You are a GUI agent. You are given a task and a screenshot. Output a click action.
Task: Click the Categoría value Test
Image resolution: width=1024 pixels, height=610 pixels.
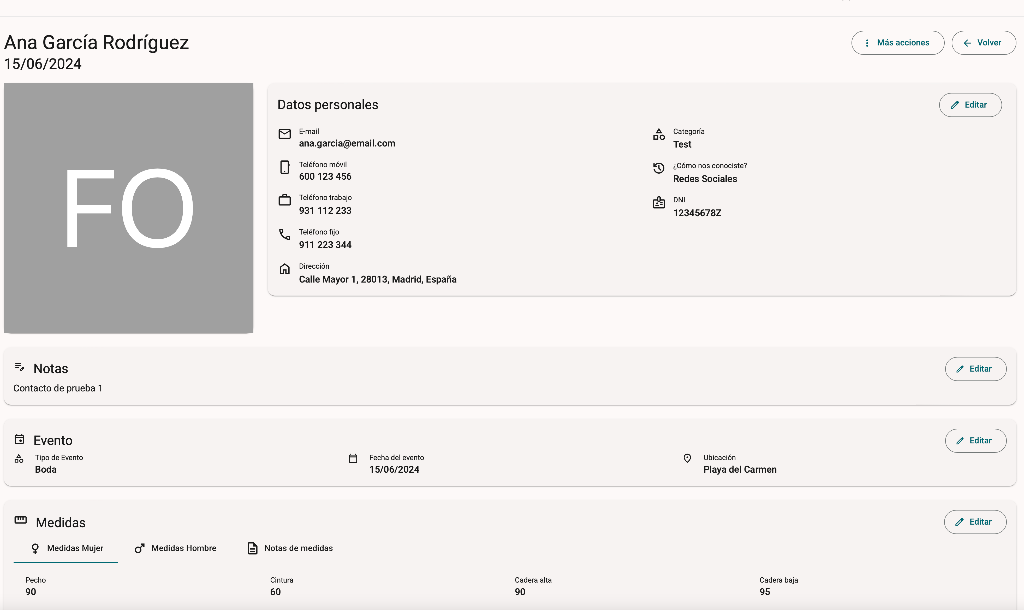[x=682, y=144]
